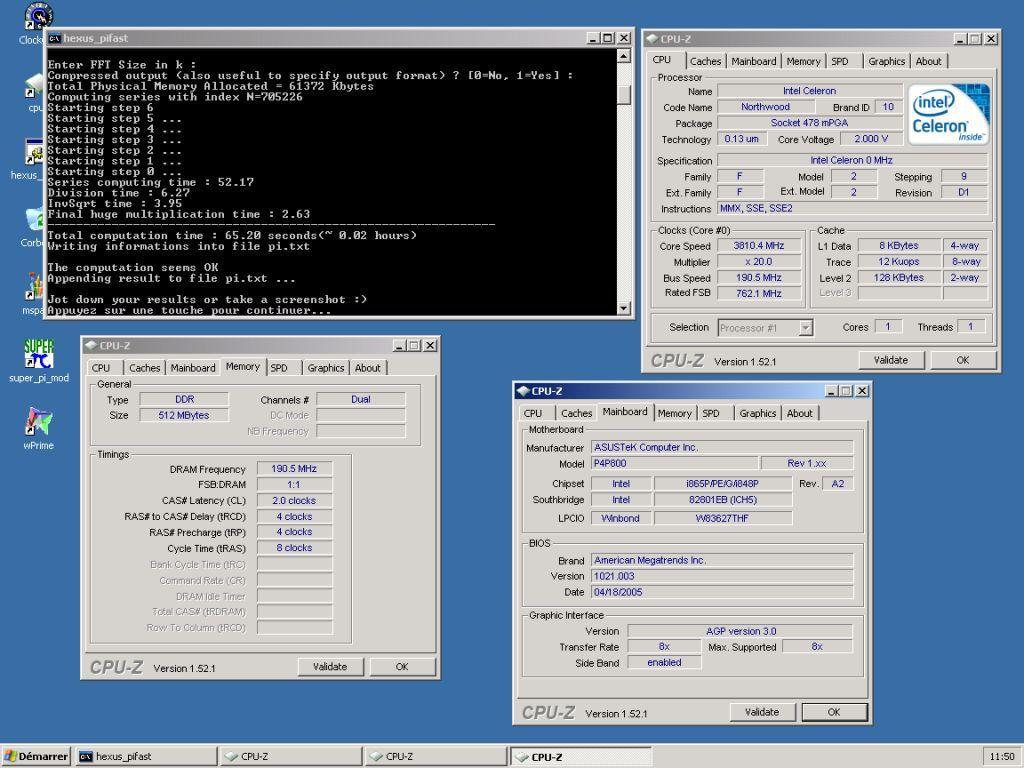
Task: Click the Démarrer start button
Action: (x=37, y=756)
